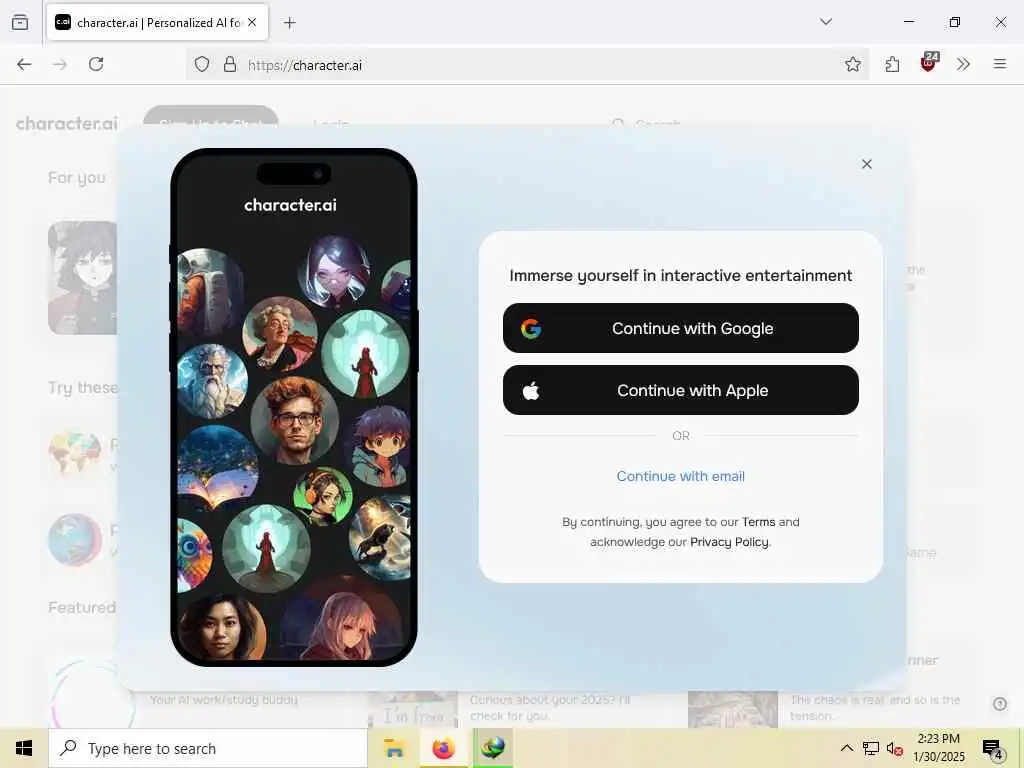Image resolution: width=1024 pixels, height=768 pixels.
Task: Open the list all tabs dropdown
Action: pos(826,22)
